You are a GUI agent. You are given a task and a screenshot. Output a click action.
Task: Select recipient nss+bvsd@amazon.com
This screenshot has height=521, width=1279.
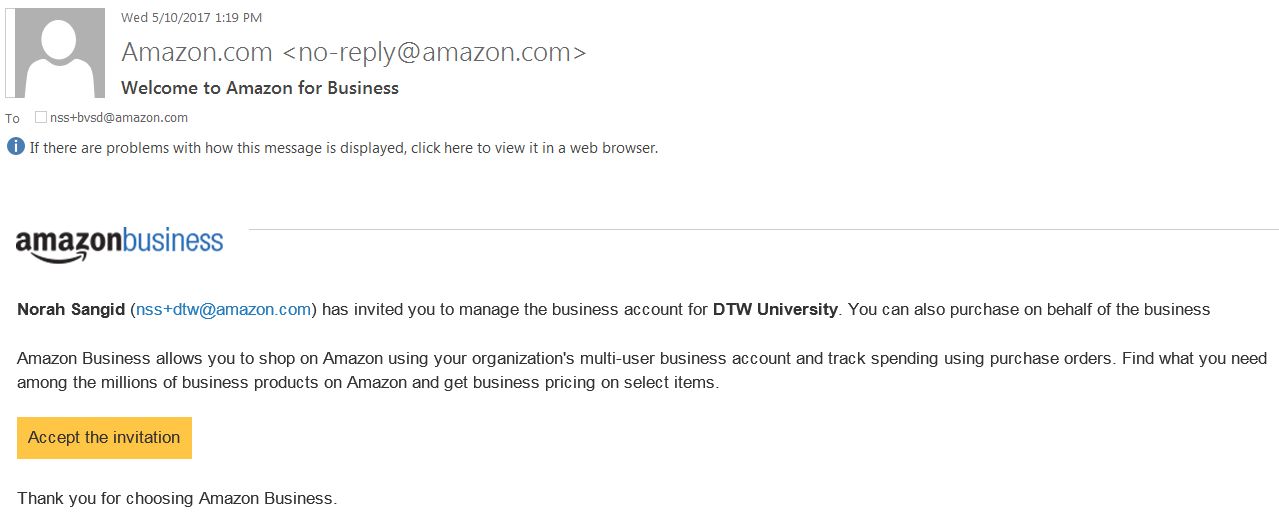119,118
